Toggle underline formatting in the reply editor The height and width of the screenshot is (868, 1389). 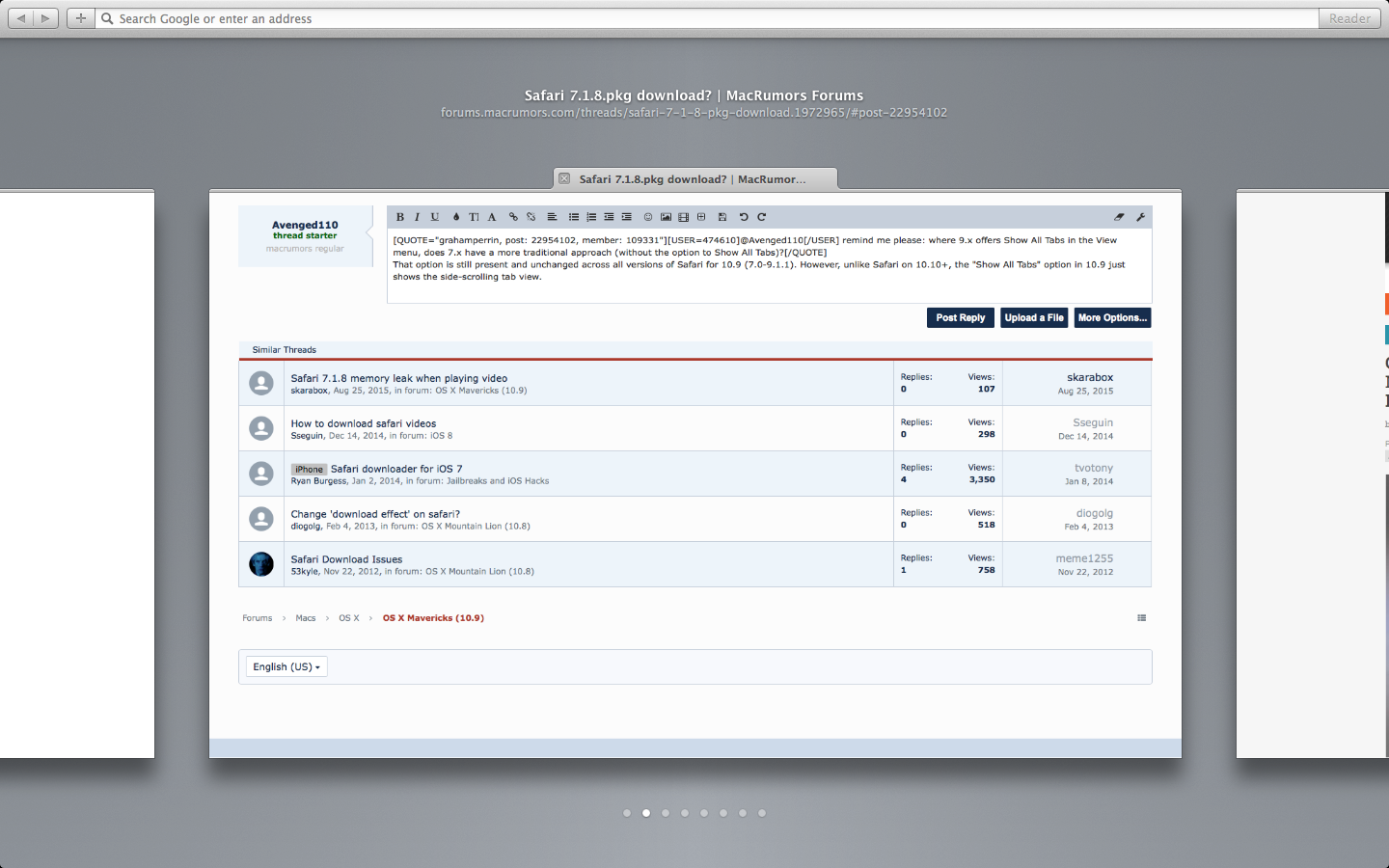point(434,217)
